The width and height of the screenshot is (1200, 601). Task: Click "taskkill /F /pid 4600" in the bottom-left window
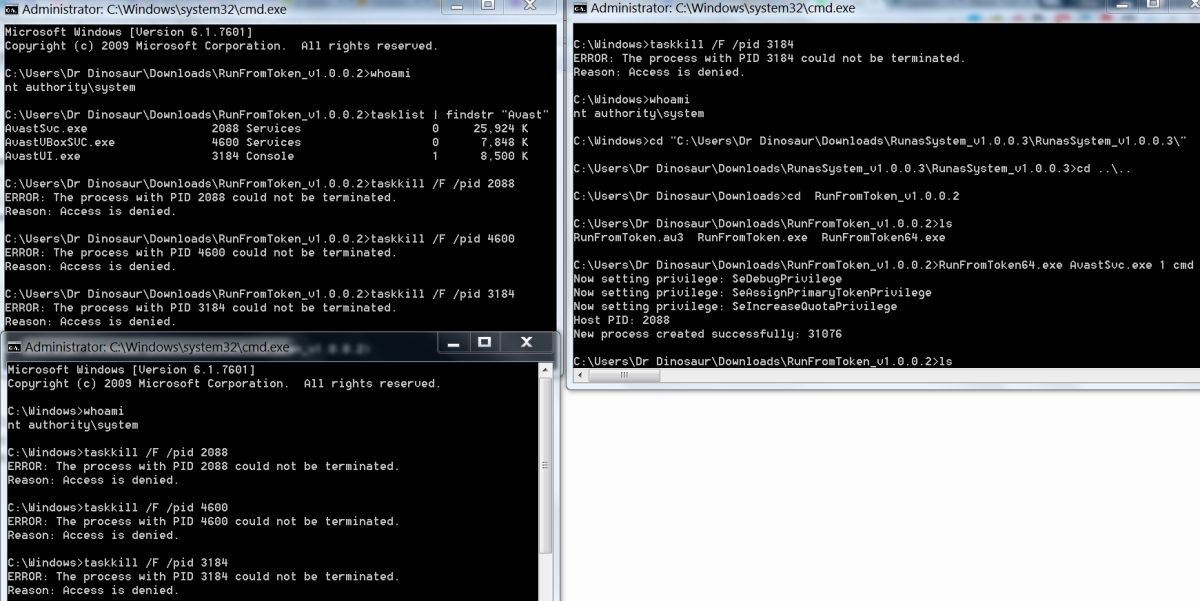point(156,507)
